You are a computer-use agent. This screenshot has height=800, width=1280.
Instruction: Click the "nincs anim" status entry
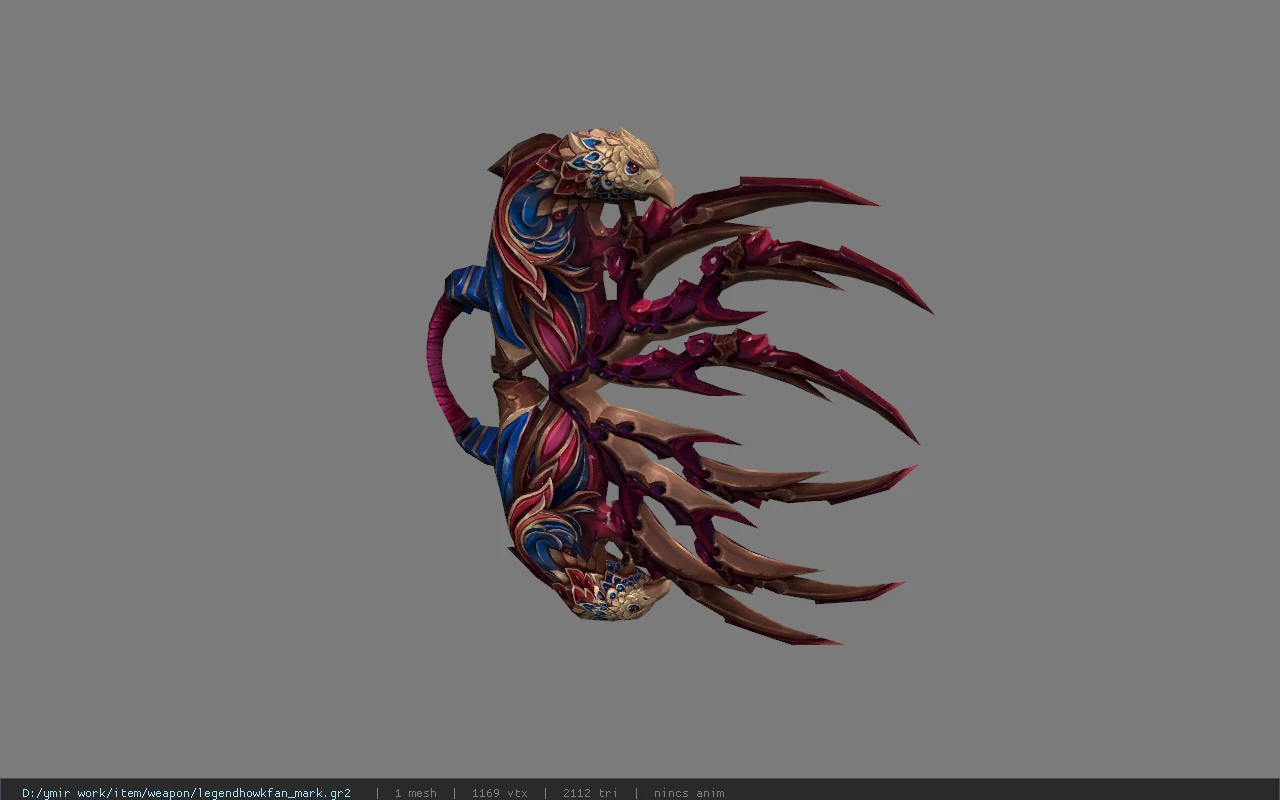click(x=689, y=793)
